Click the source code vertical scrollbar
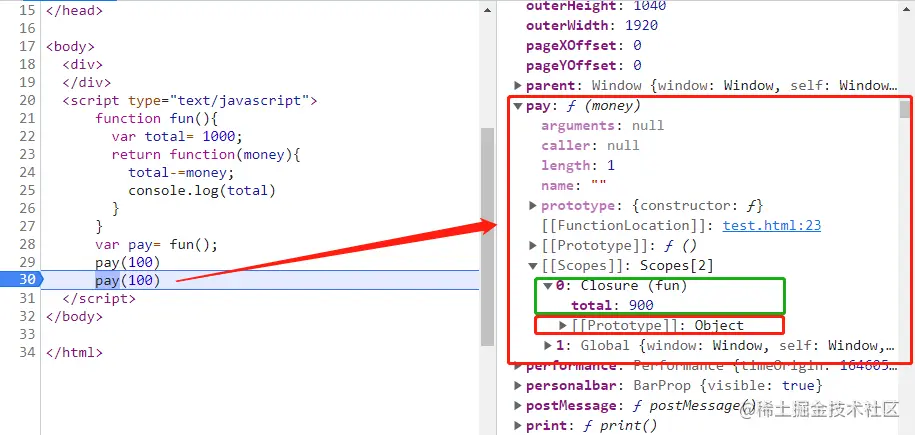Screen dimensions: 915x435 click(x=487, y=236)
